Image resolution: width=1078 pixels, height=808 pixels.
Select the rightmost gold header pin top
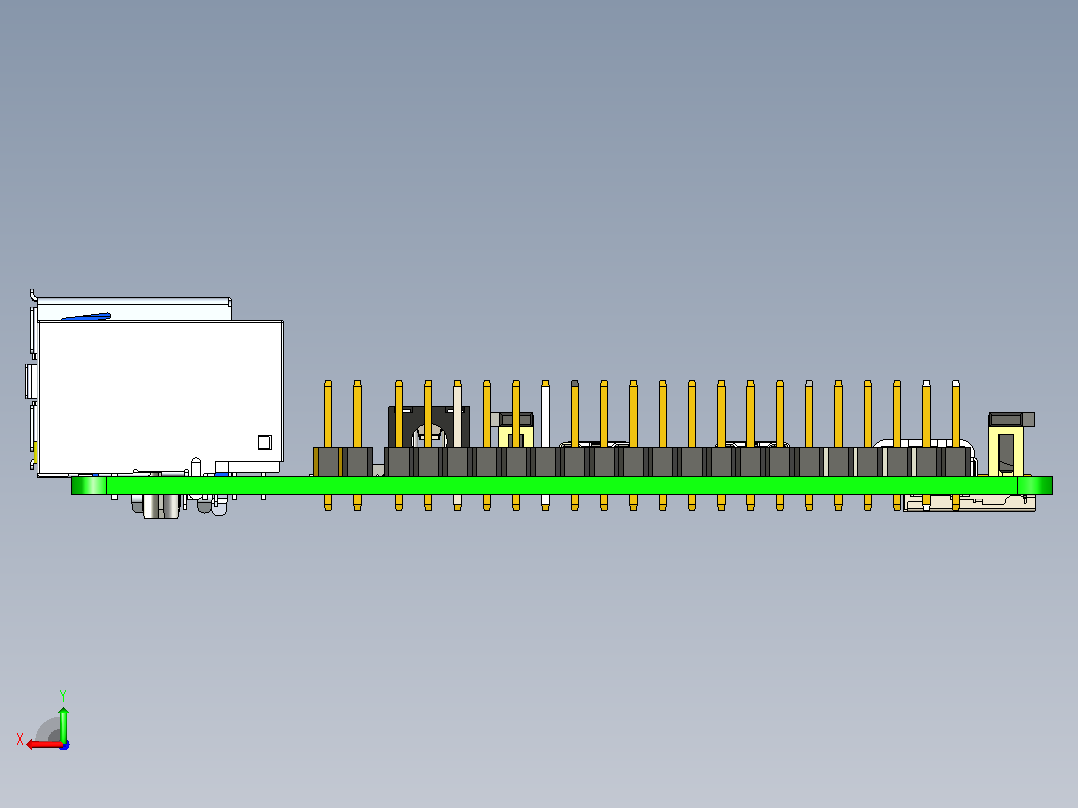click(956, 413)
